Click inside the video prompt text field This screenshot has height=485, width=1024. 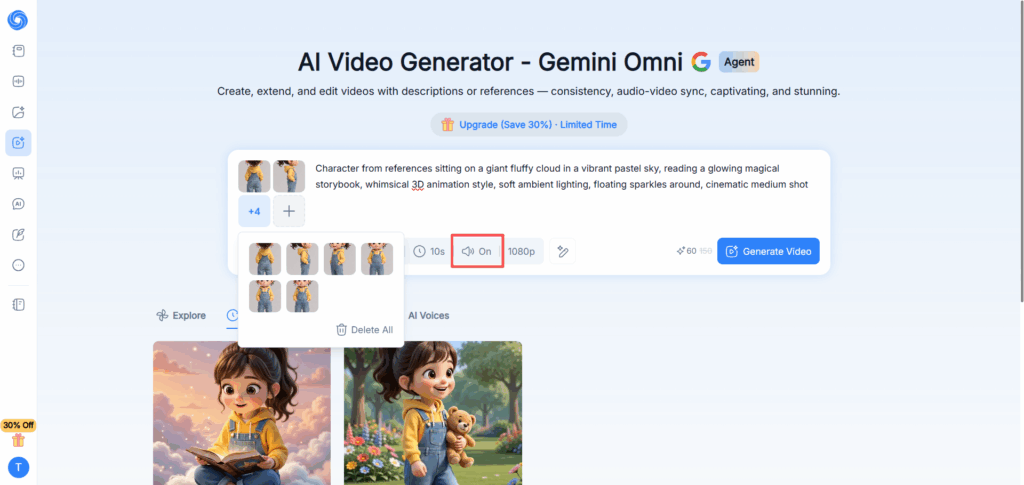(x=562, y=176)
